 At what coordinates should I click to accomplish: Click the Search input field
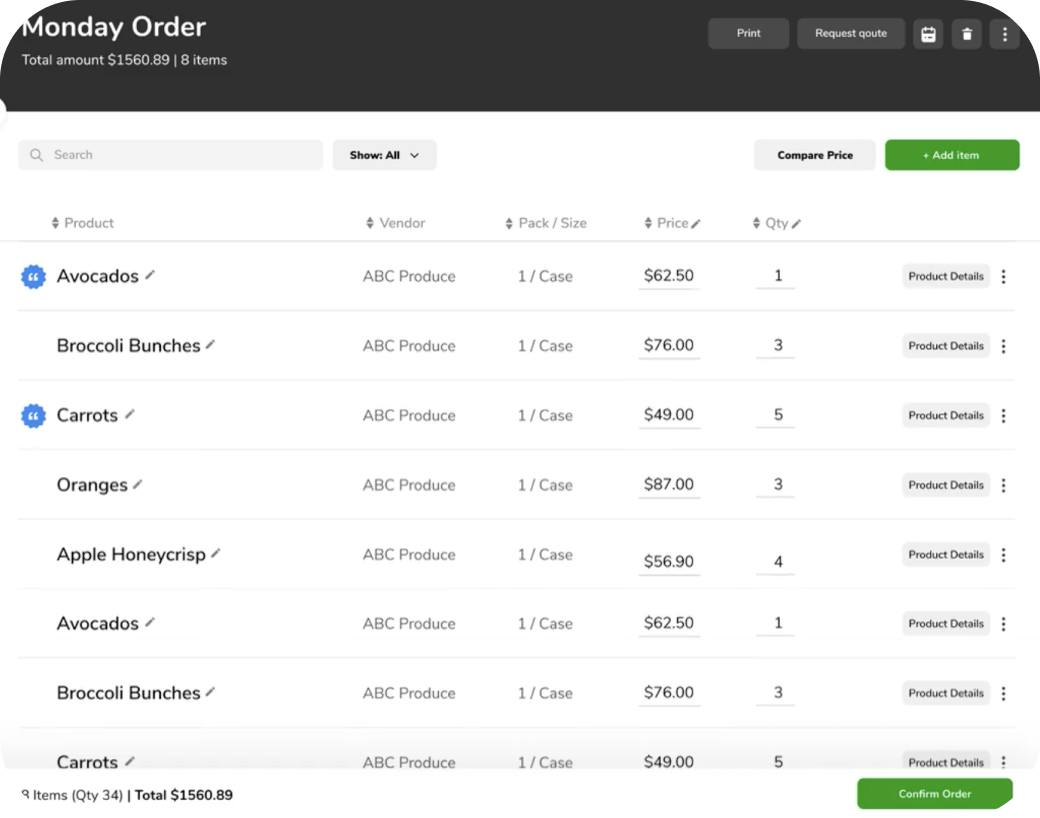[170, 155]
